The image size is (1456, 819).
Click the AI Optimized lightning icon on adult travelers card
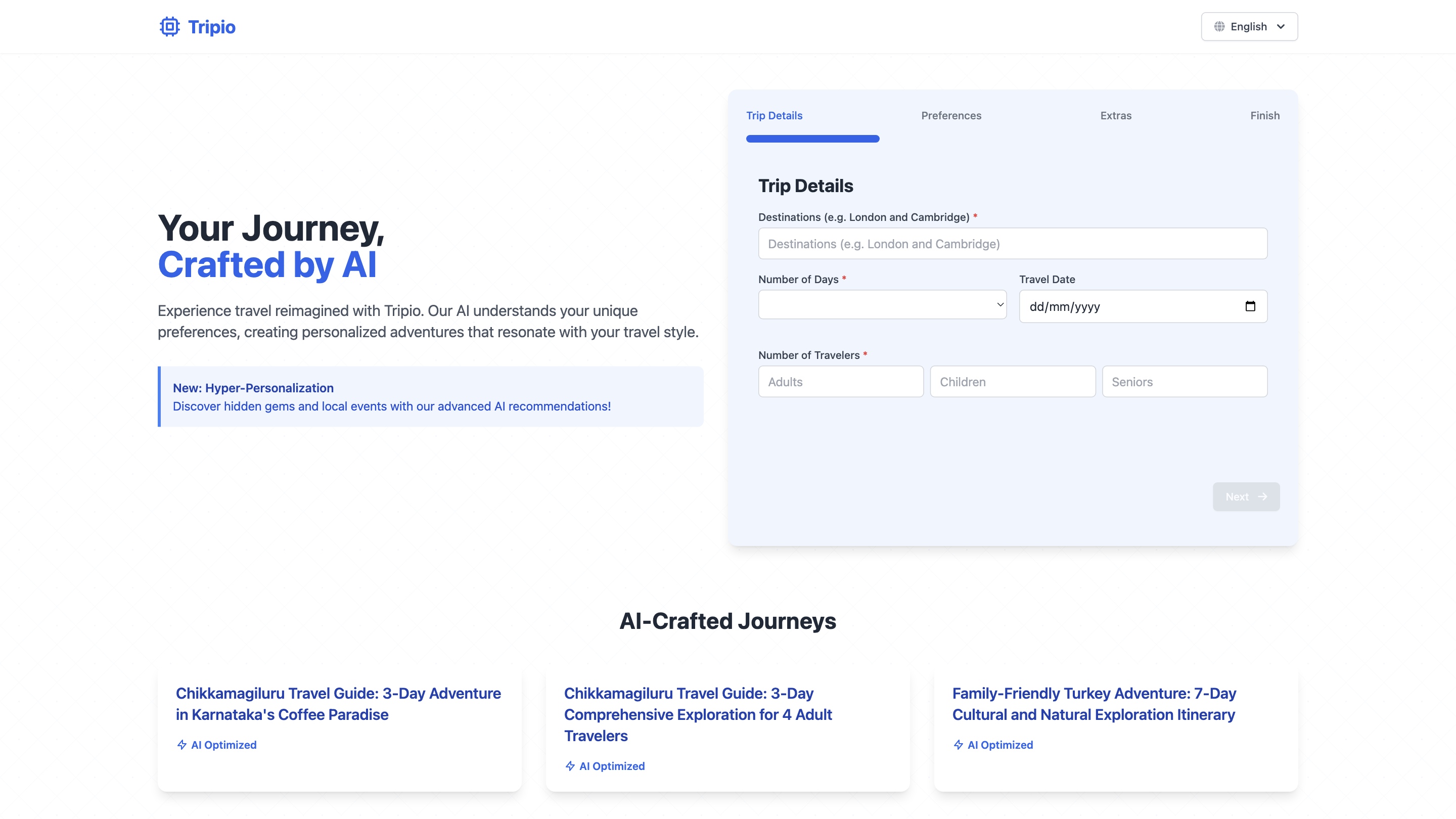click(569, 766)
